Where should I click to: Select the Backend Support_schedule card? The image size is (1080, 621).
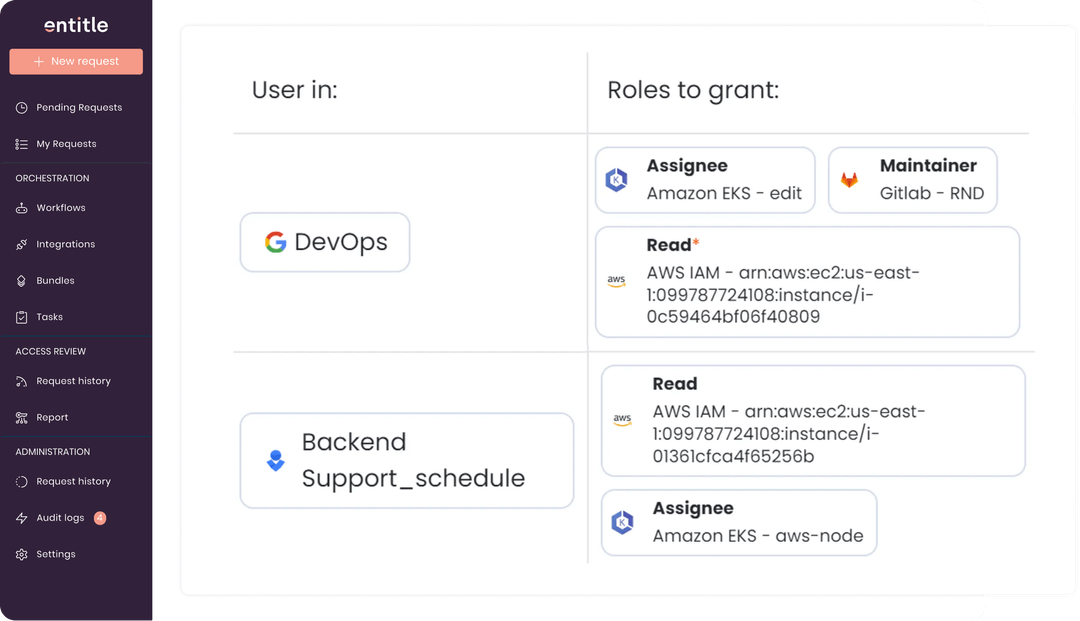[x=406, y=460]
